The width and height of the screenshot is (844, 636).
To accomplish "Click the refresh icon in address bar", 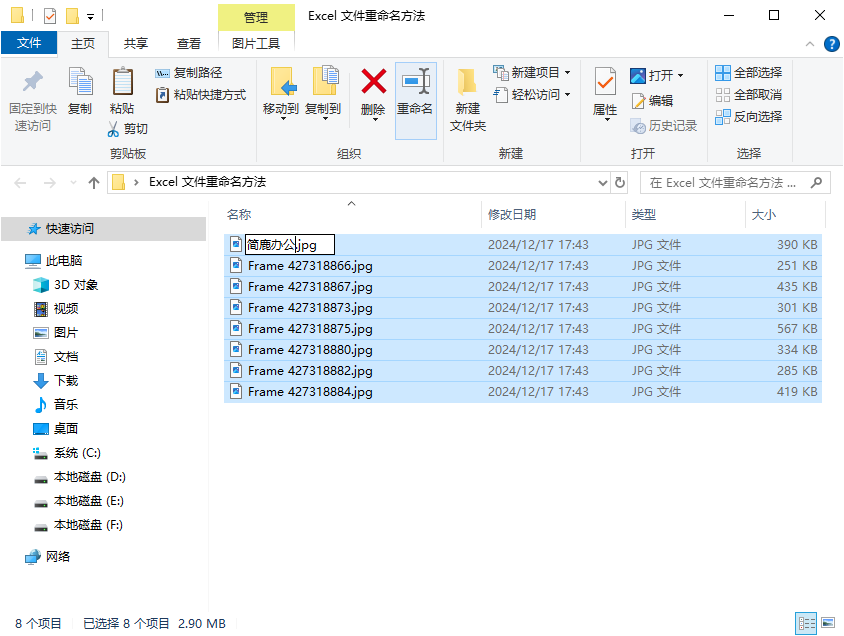I will point(618,182).
